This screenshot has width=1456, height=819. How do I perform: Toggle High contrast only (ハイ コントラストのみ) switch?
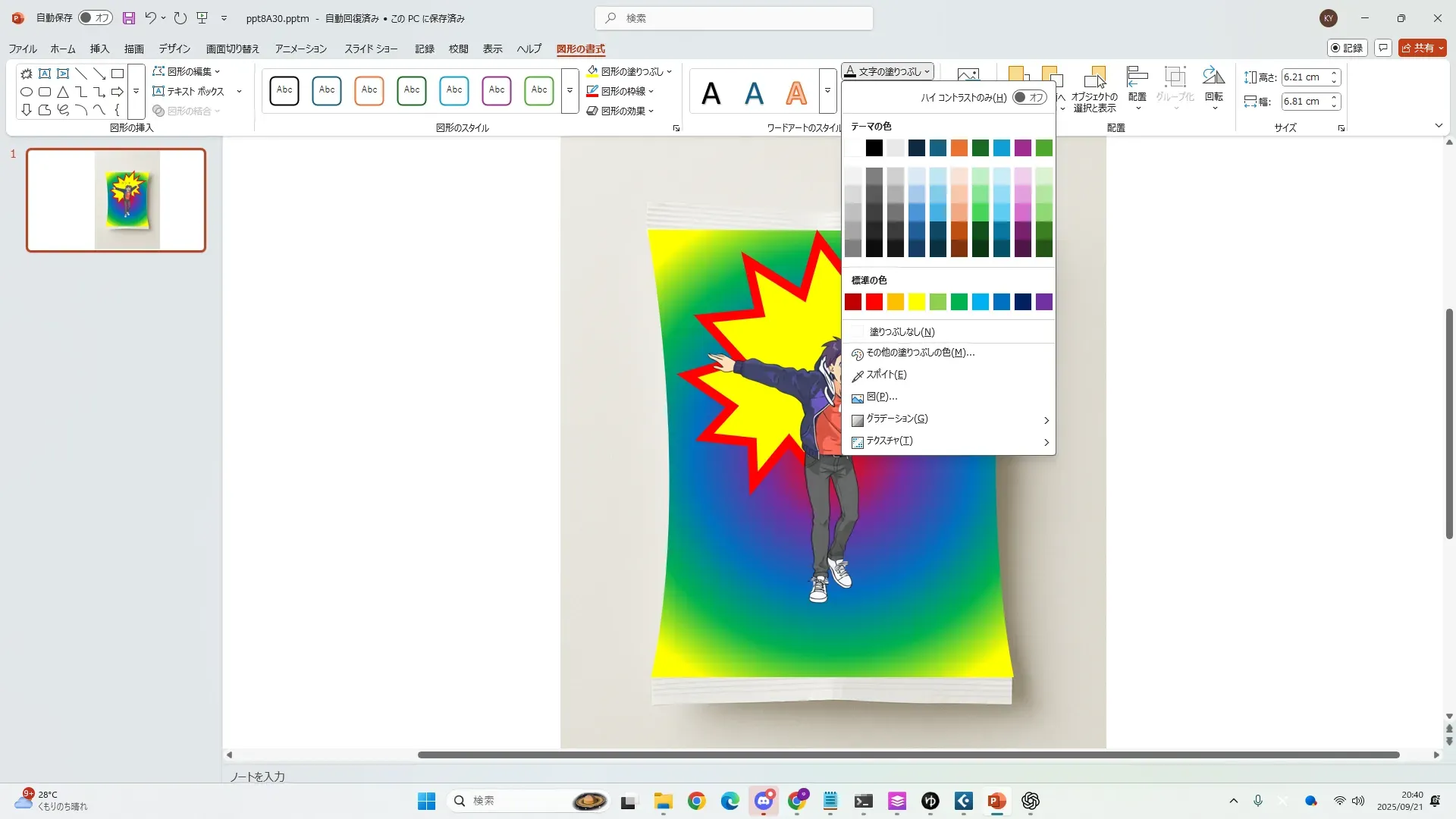pos(1029,97)
